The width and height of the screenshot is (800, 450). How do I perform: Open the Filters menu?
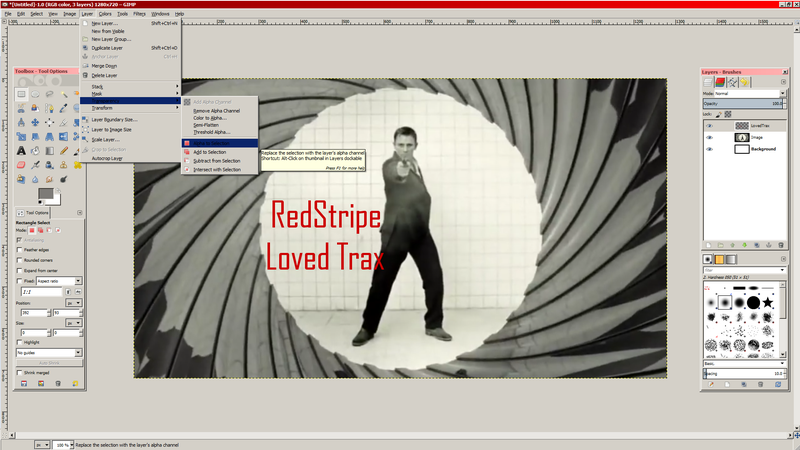coord(139,14)
